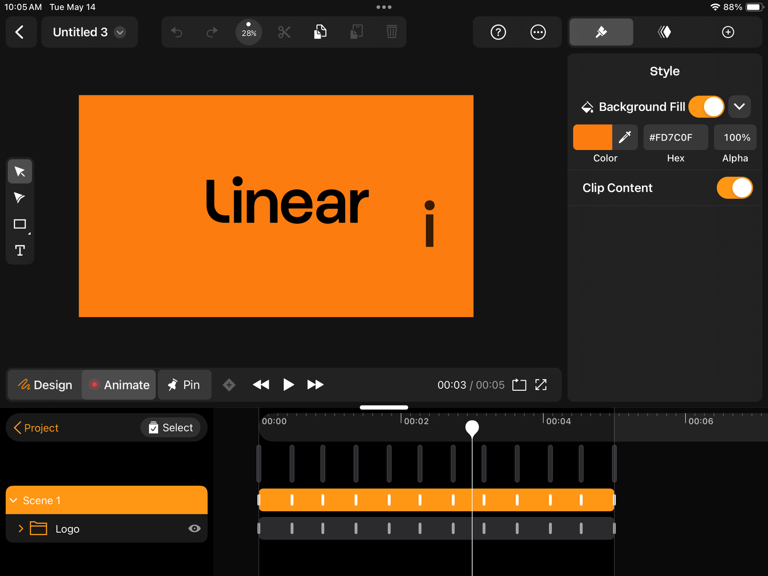Toggle loop playback icon

(x=519, y=385)
